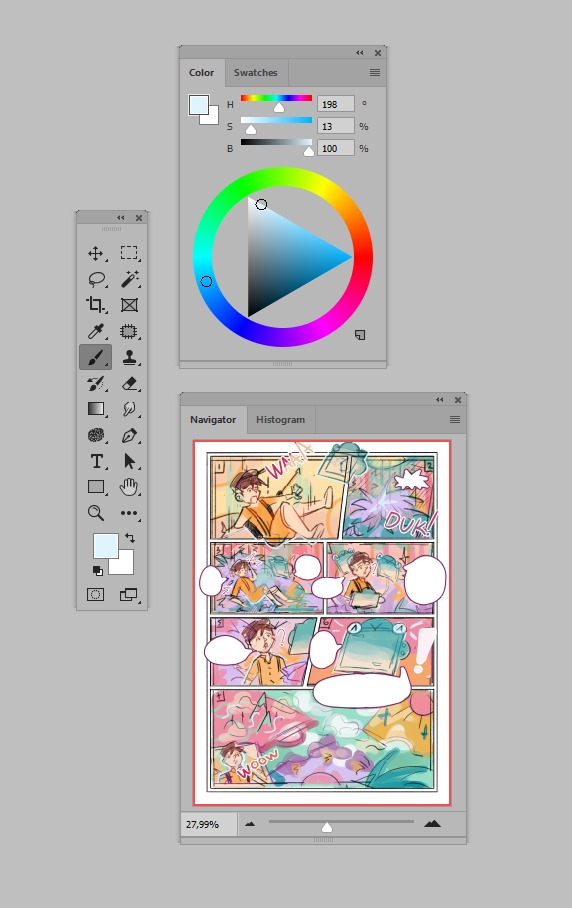Image resolution: width=572 pixels, height=908 pixels.
Task: Select the Lasso tool
Action: coord(96,279)
